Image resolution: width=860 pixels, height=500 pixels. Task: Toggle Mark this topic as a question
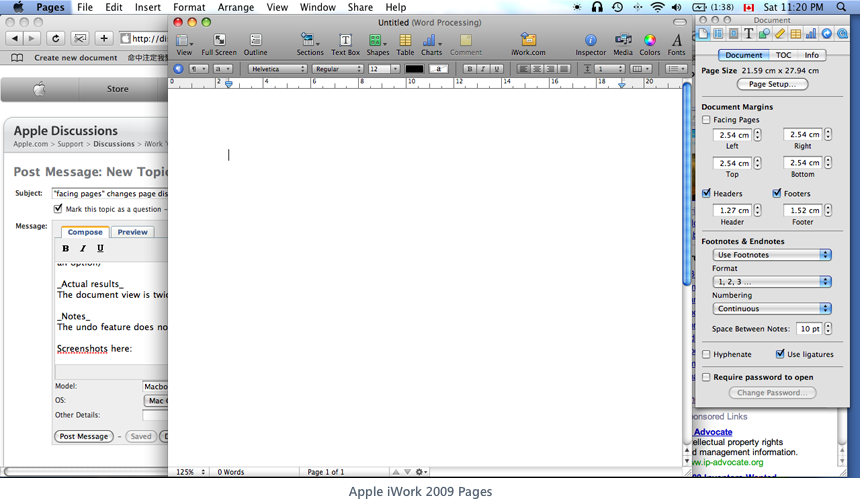(58, 208)
